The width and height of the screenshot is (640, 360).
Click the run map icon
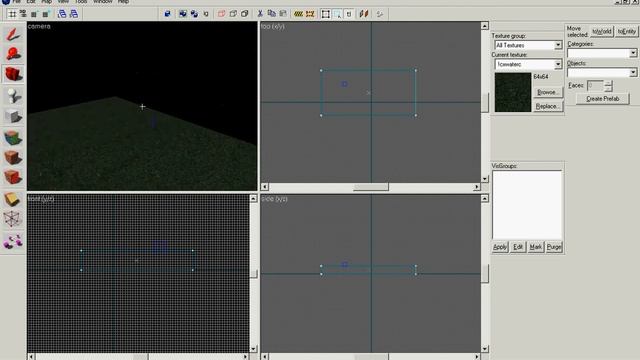tap(380, 14)
